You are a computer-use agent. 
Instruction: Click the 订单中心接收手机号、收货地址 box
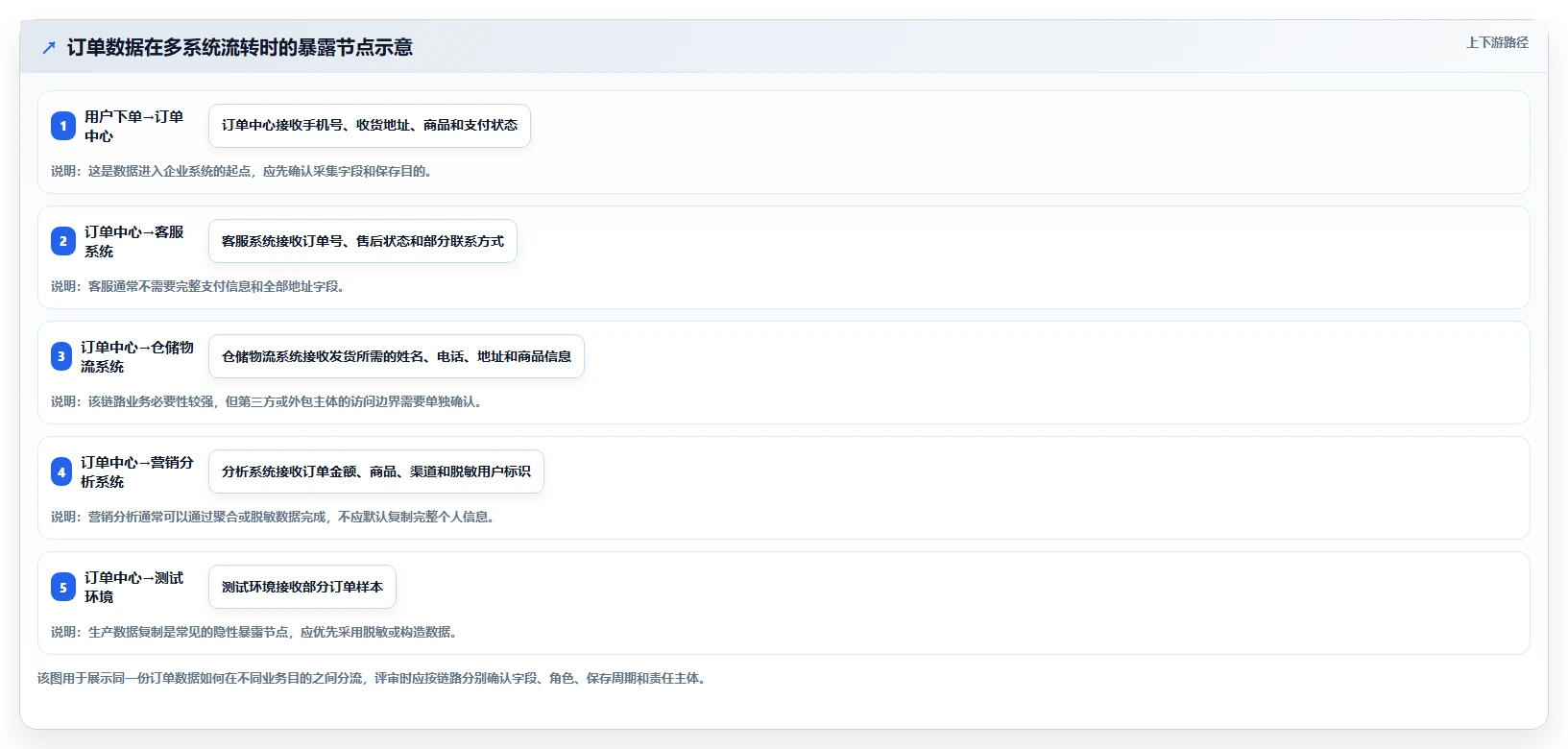370,126
